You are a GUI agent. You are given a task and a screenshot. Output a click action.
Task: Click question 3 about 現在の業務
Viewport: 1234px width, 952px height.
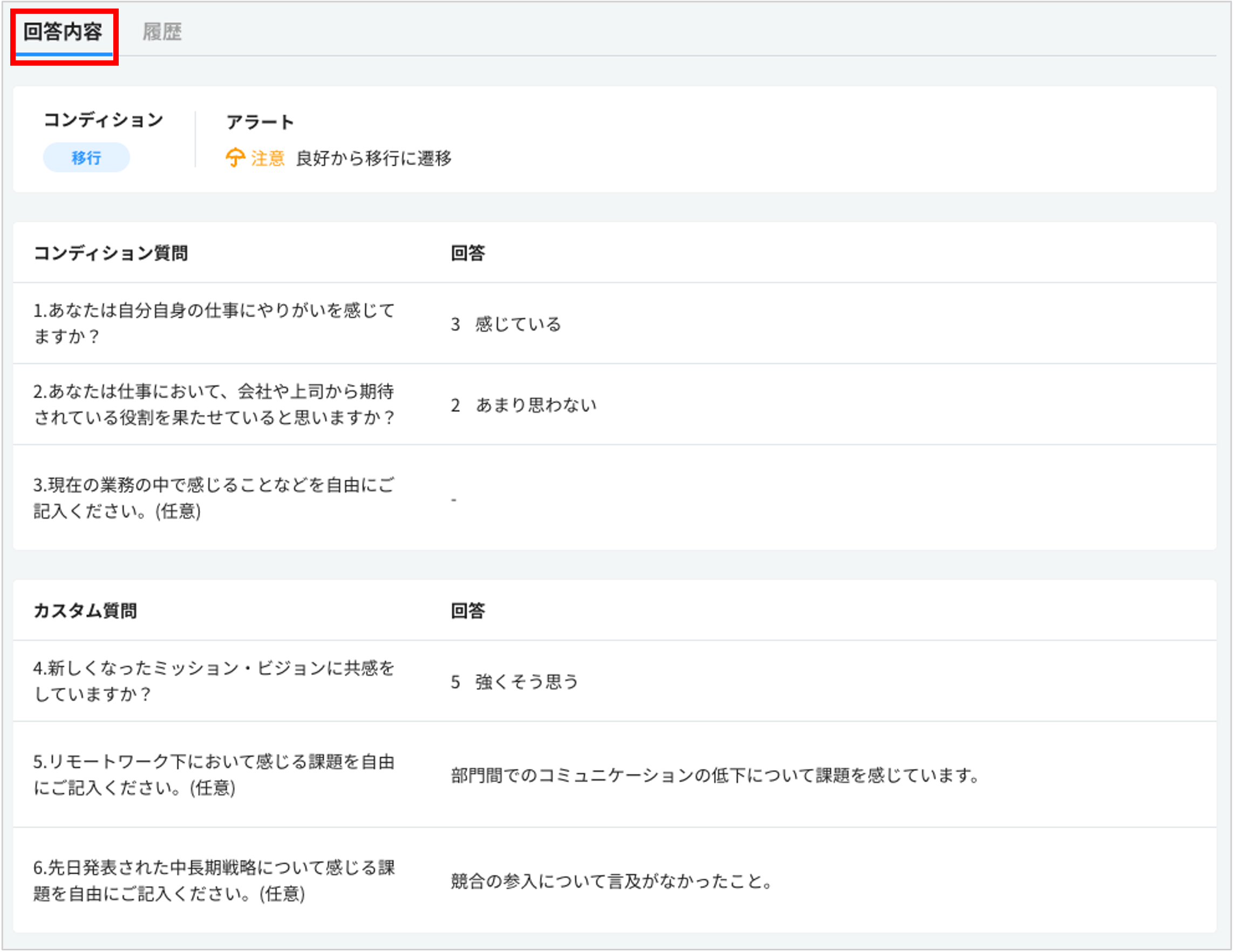[214, 498]
